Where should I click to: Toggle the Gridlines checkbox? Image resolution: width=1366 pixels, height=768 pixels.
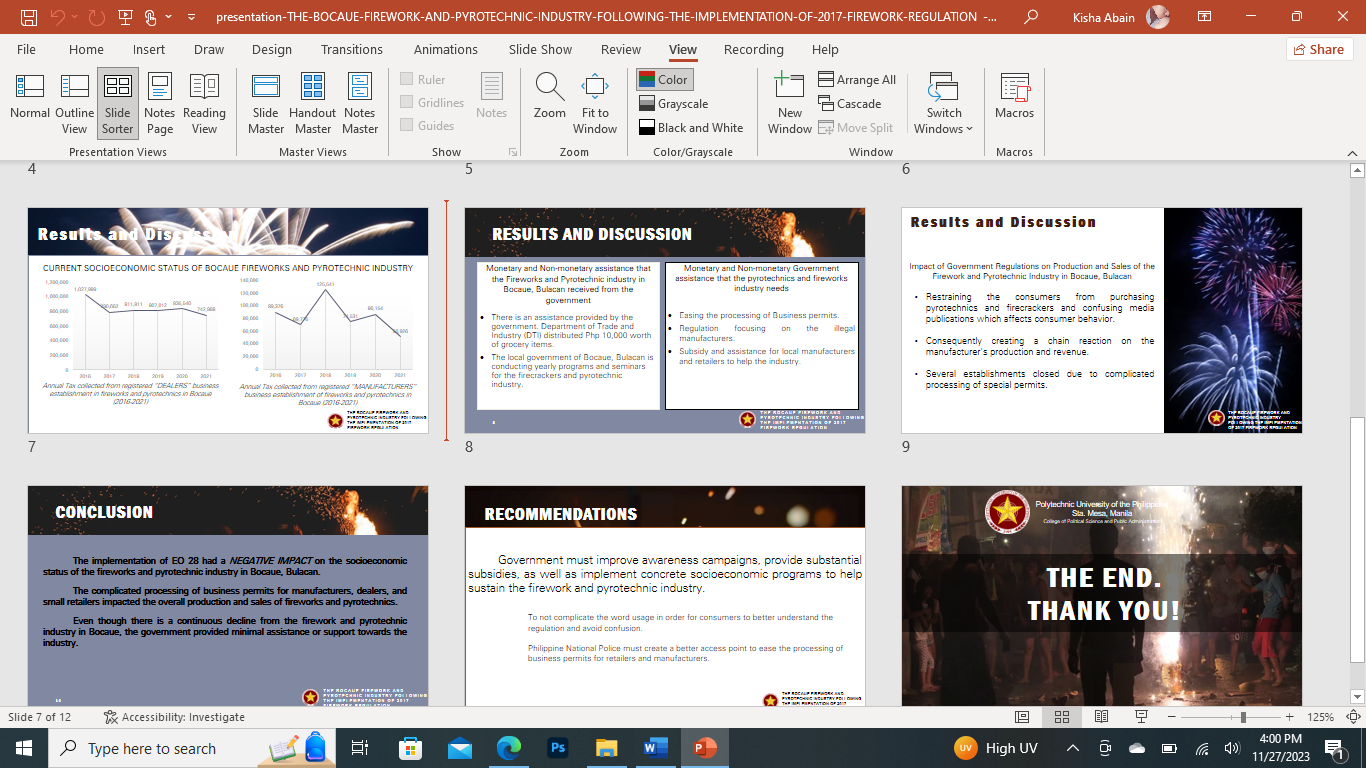coord(432,103)
